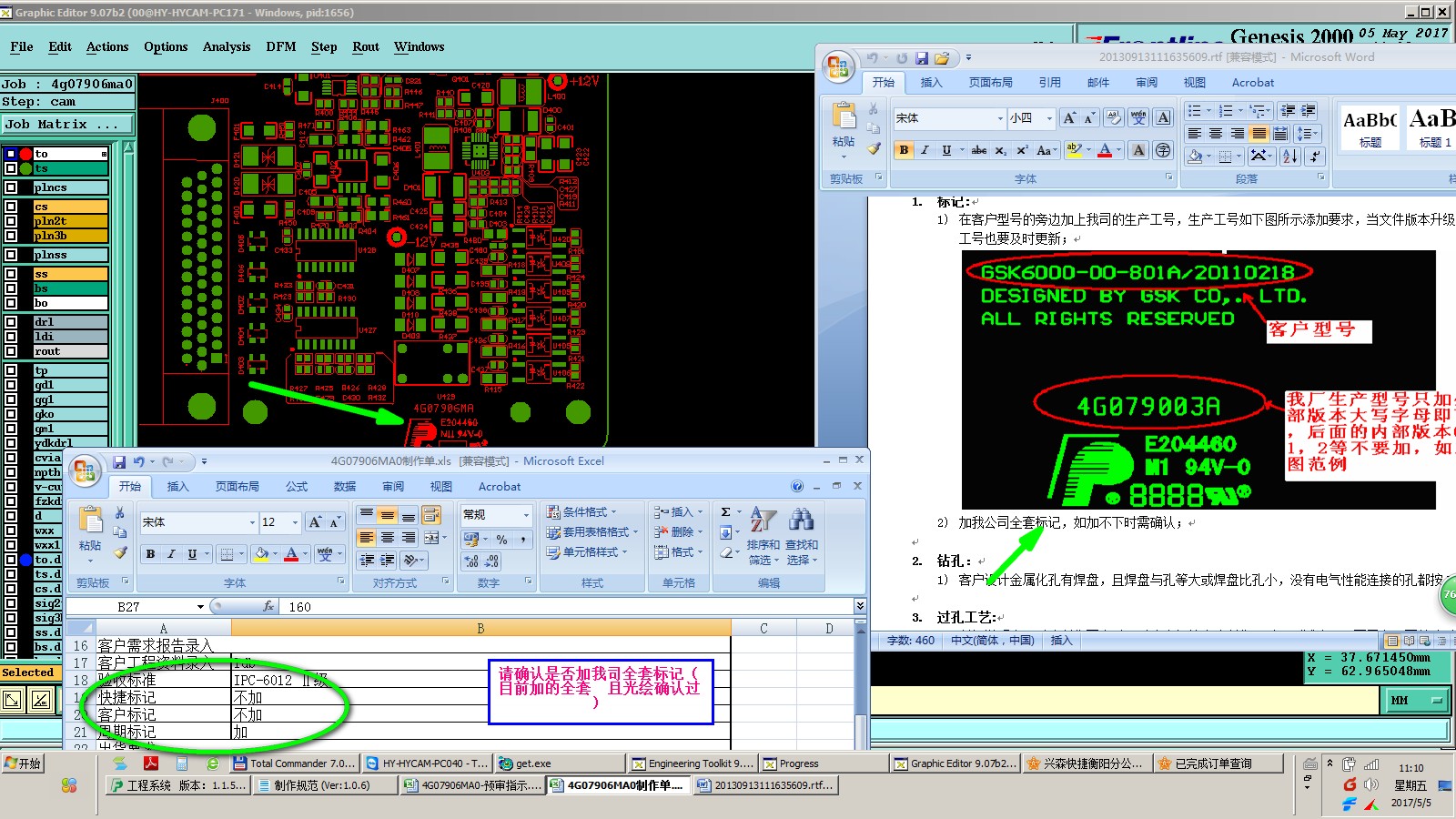This screenshot has height=819, width=1456.
Task: Open the Excel font size dropdown
Action: pyautogui.click(x=295, y=522)
